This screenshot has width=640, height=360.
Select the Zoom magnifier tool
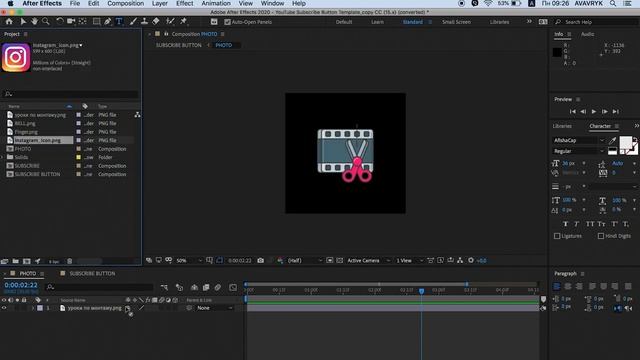pos(46,22)
